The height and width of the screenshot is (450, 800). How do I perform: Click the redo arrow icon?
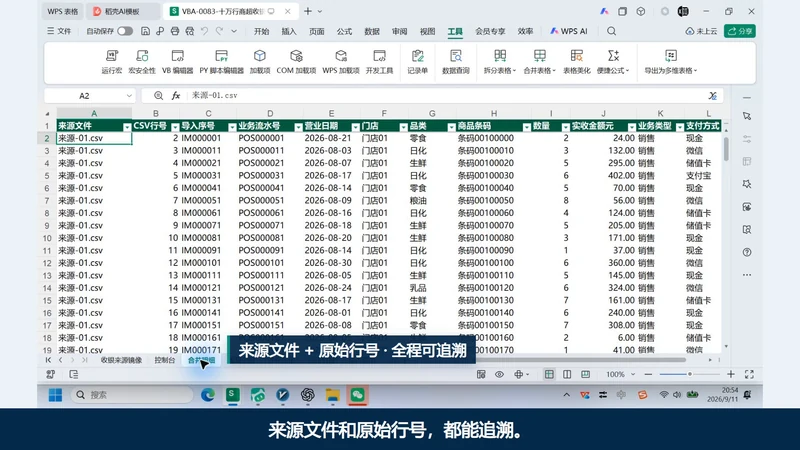[219, 31]
